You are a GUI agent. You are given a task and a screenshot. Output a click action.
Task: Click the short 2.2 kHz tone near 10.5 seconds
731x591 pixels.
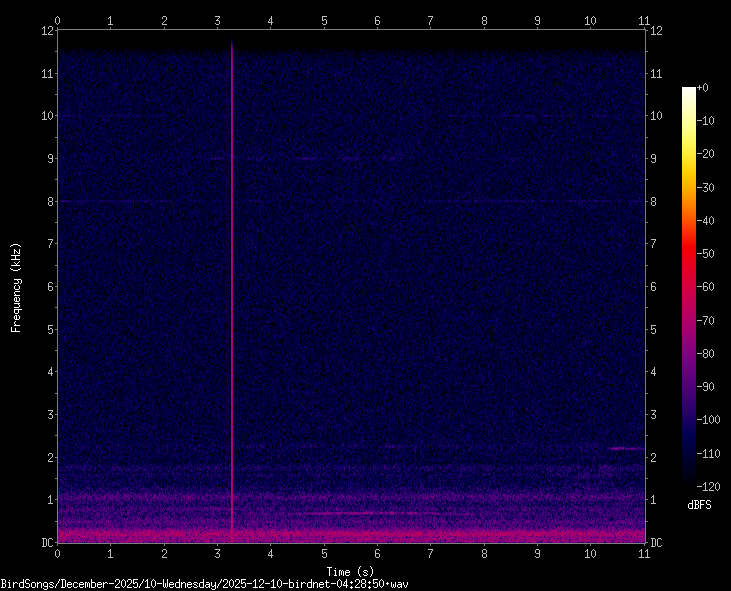click(626, 448)
